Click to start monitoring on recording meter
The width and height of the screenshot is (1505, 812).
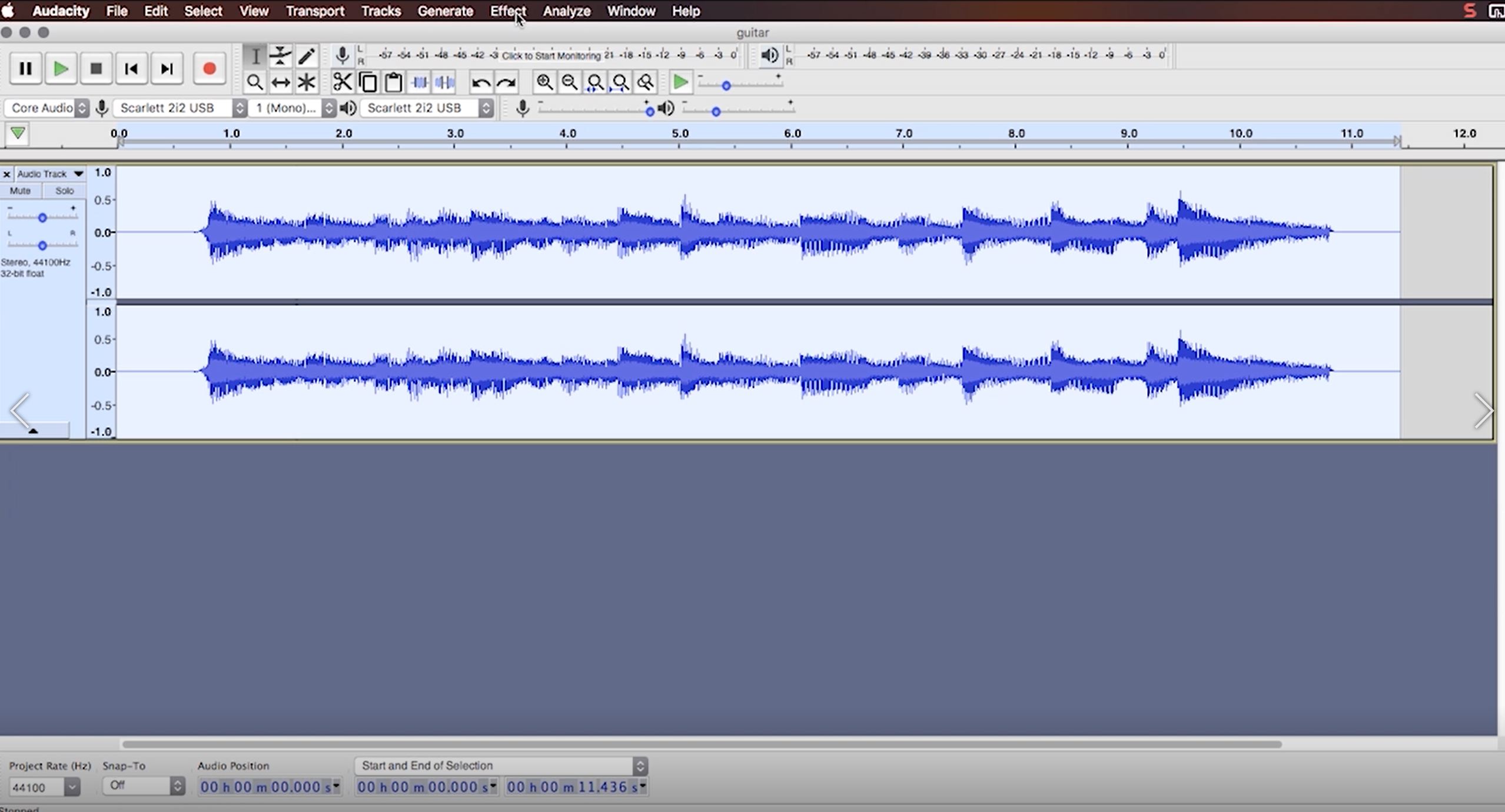550,55
